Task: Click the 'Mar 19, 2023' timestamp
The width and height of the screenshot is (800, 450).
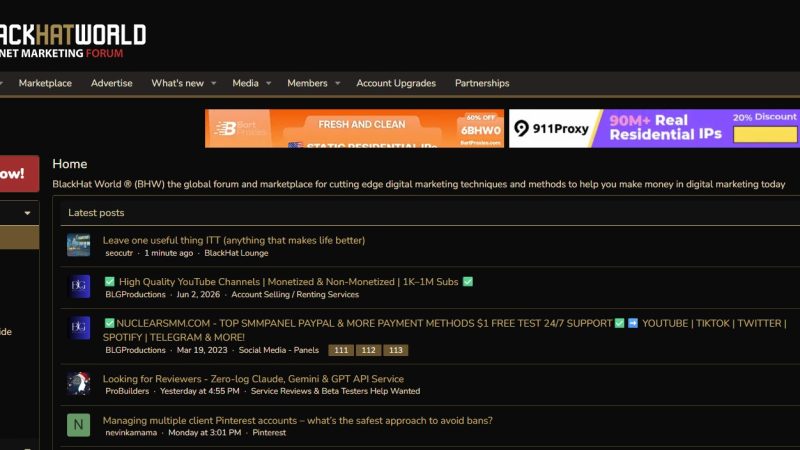Action: (202, 350)
